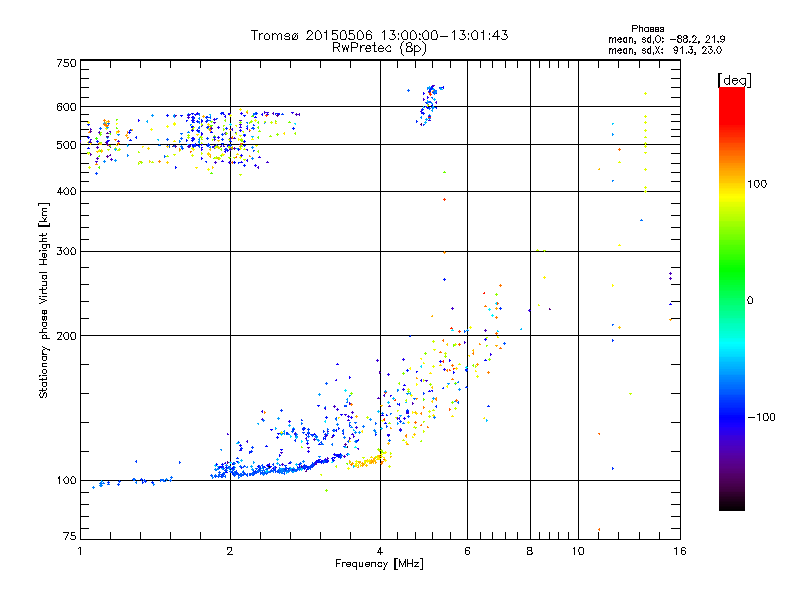Click the Frequency [MHz] axis label
The height and width of the screenshot is (600, 800).
tap(379, 564)
